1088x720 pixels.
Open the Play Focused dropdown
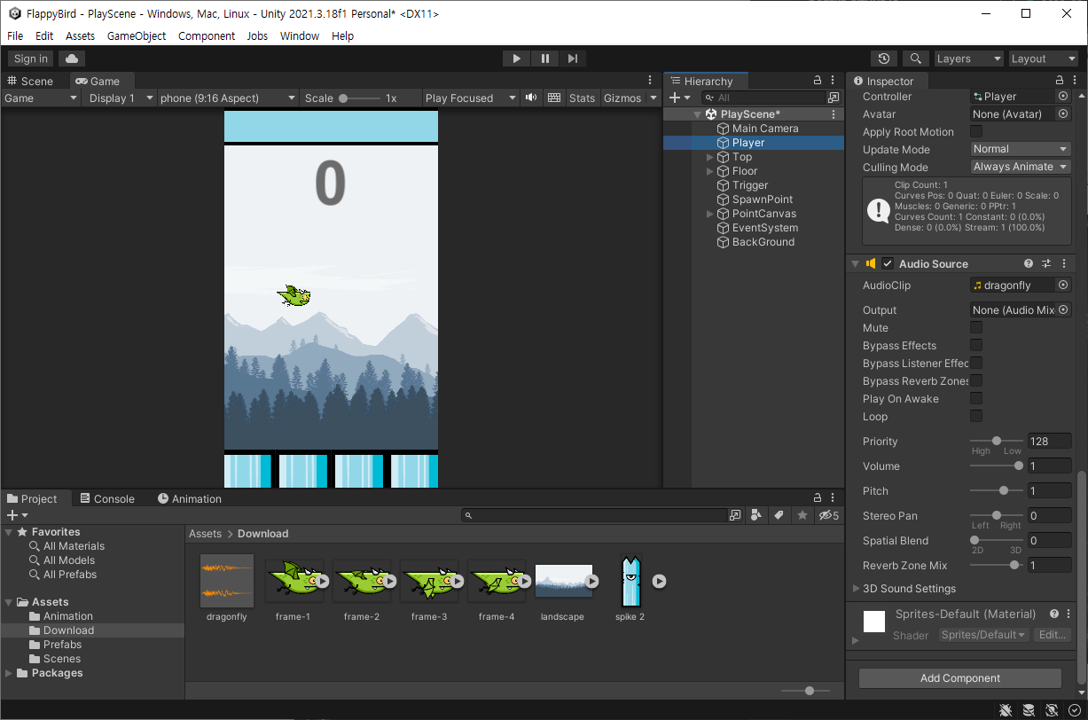[470, 98]
